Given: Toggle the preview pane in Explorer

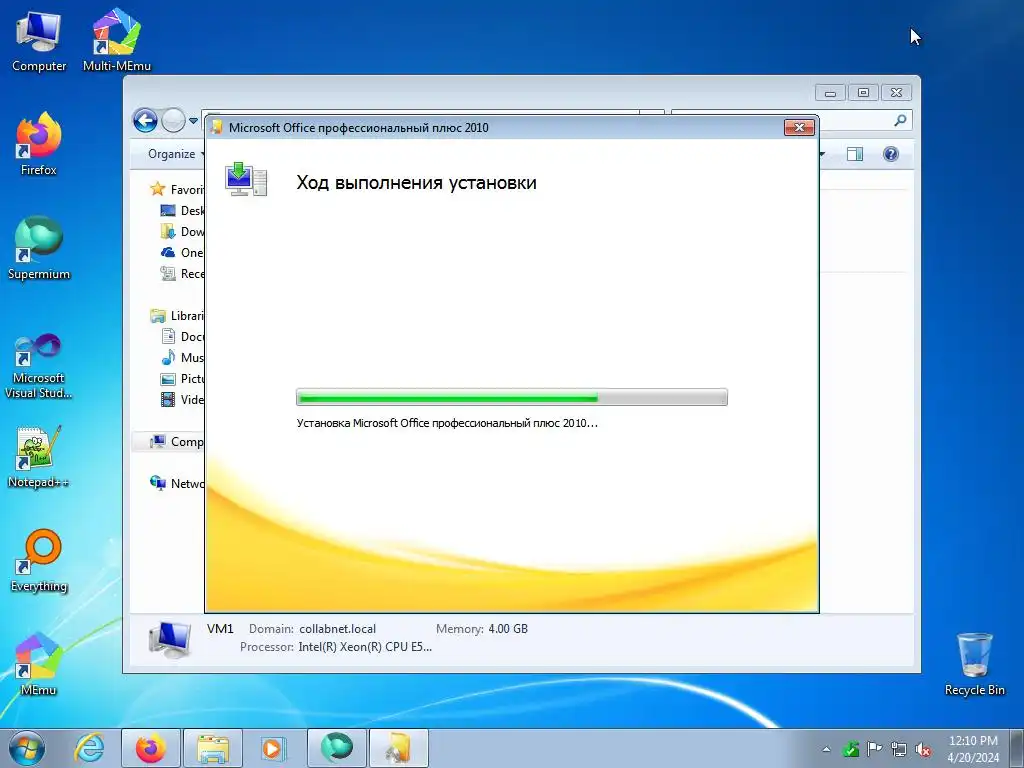Looking at the screenshot, I should 855,154.
